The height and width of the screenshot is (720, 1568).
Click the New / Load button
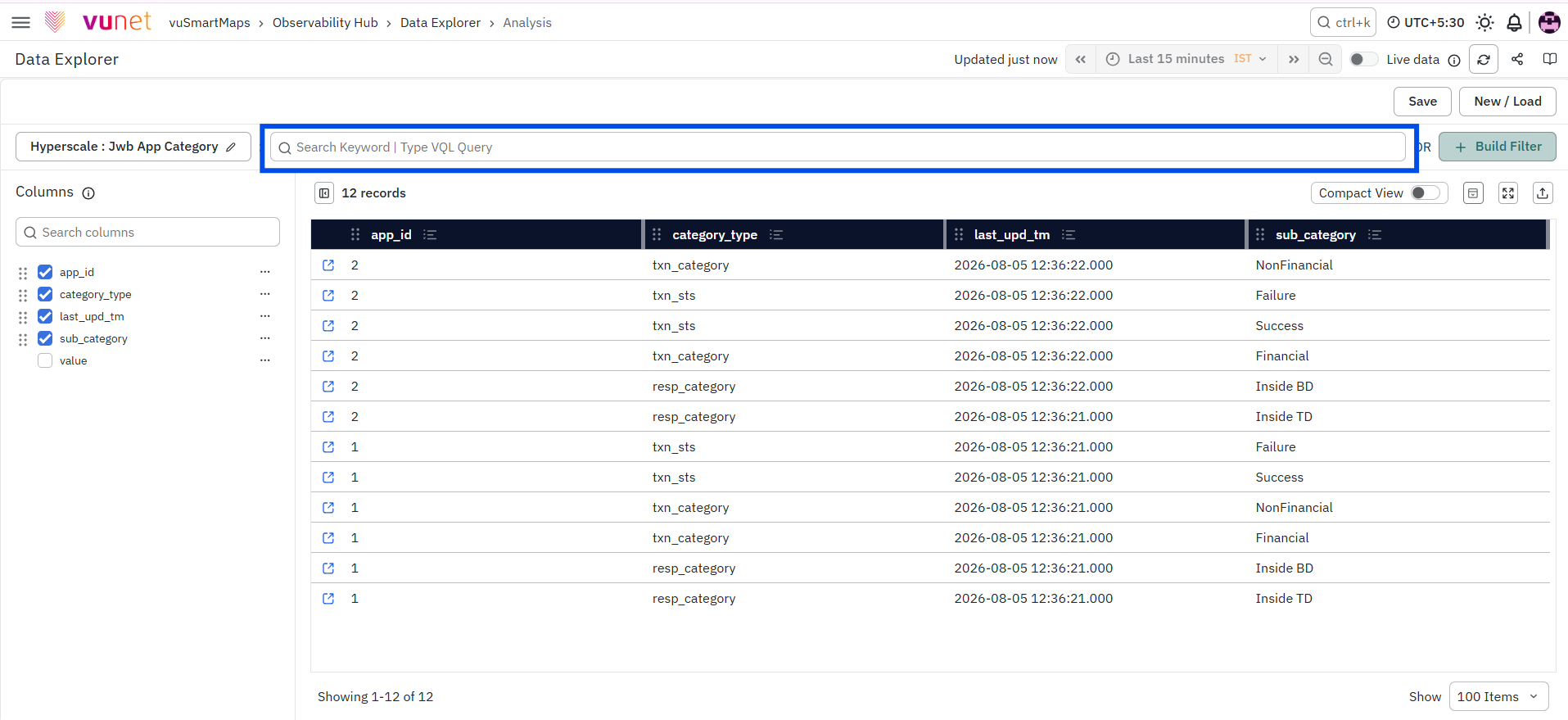pyautogui.click(x=1507, y=102)
